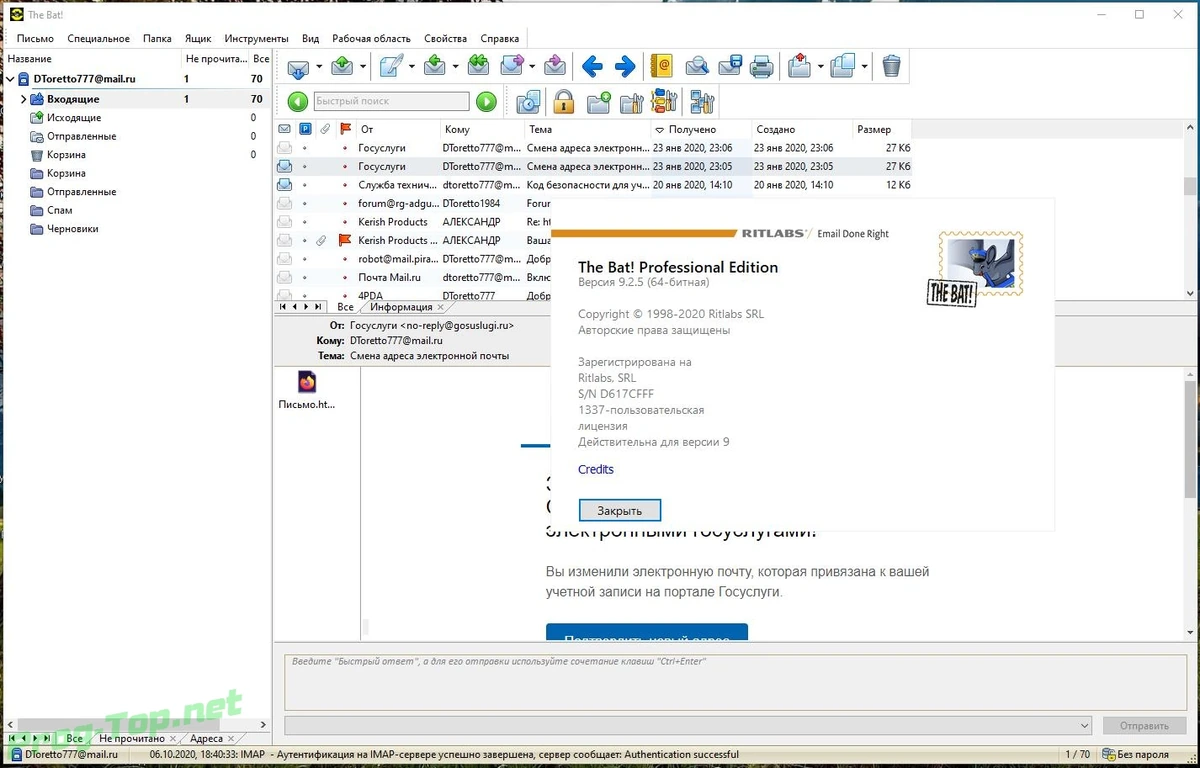Select the Спам folder

coord(59,210)
